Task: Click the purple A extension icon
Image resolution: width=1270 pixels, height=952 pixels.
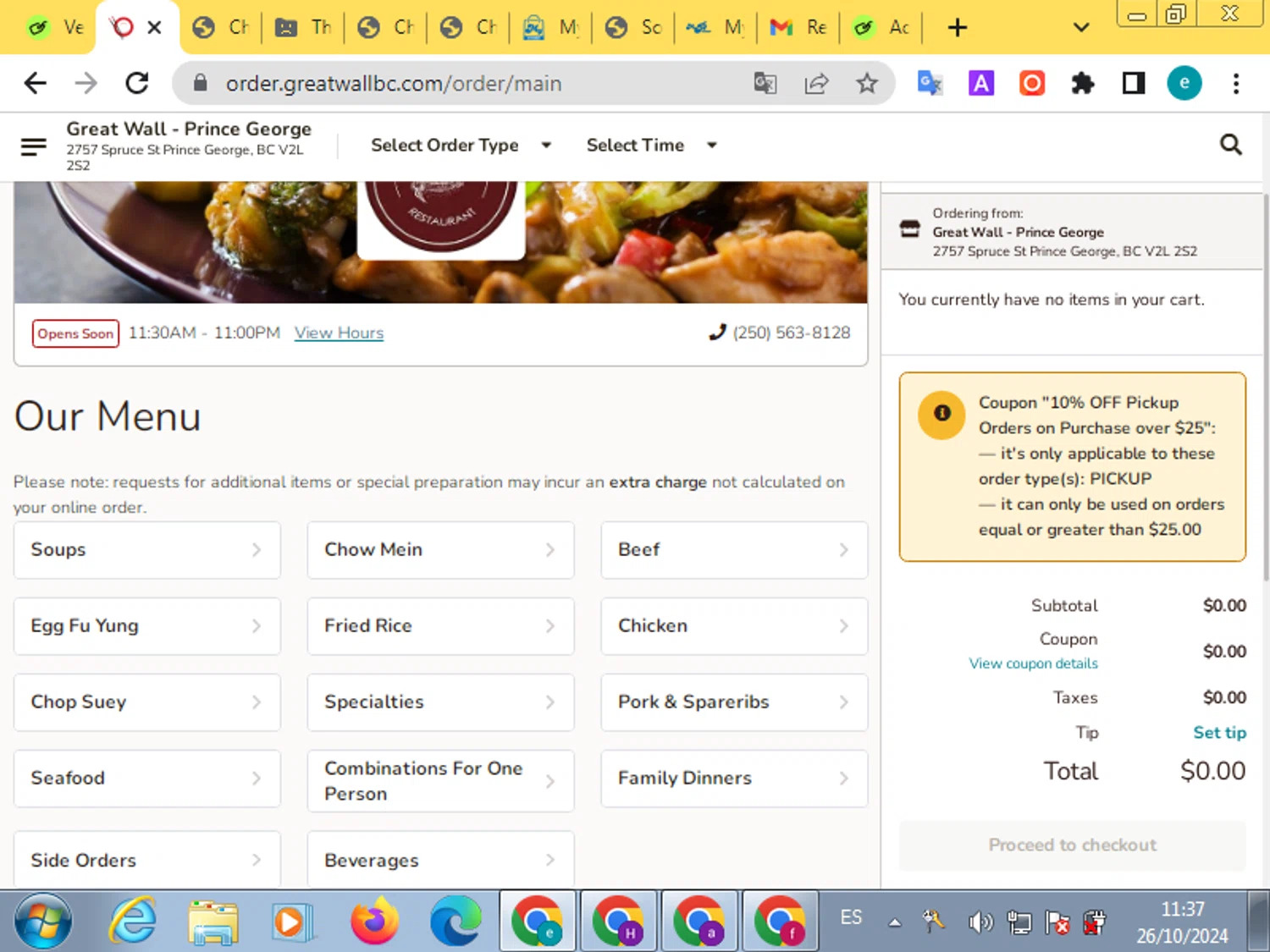Action: point(981,83)
